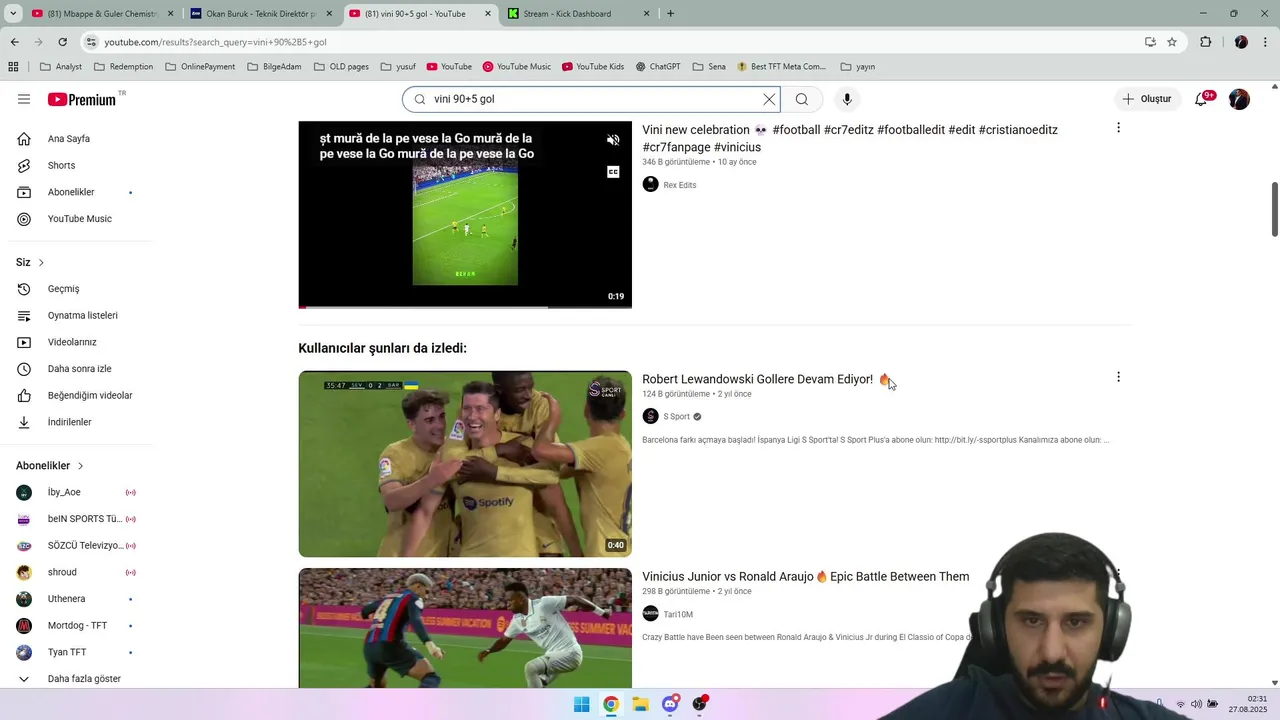Open a new browser tab
The image size is (1280, 720).
point(670,14)
